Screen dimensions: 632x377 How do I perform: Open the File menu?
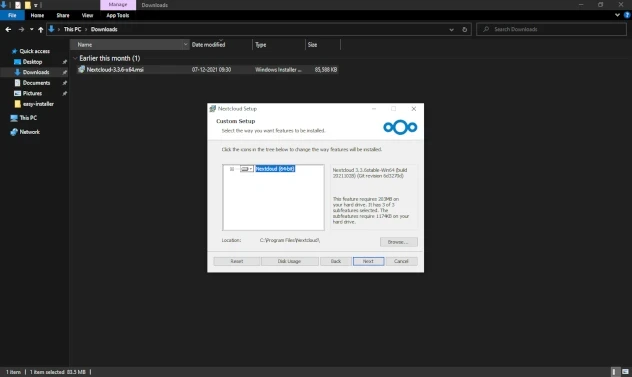point(12,15)
